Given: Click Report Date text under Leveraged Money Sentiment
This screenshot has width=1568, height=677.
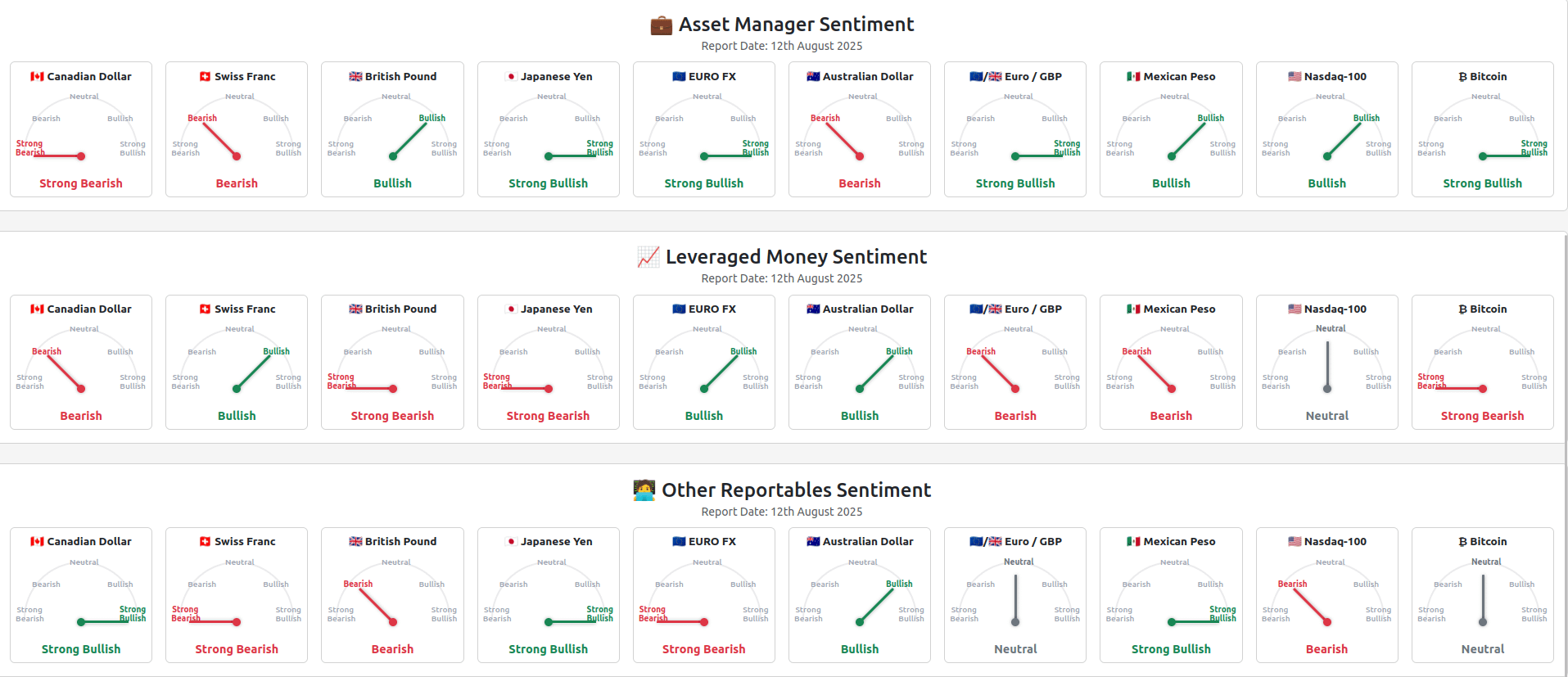Looking at the screenshot, I should pyautogui.click(x=782, y=278).
